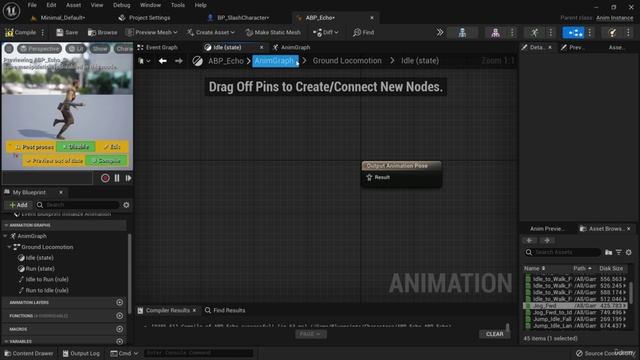The height and width of the screenshot is (360, 640).
Task: Open compile options three-dot menu
Action: click(43, 32)
